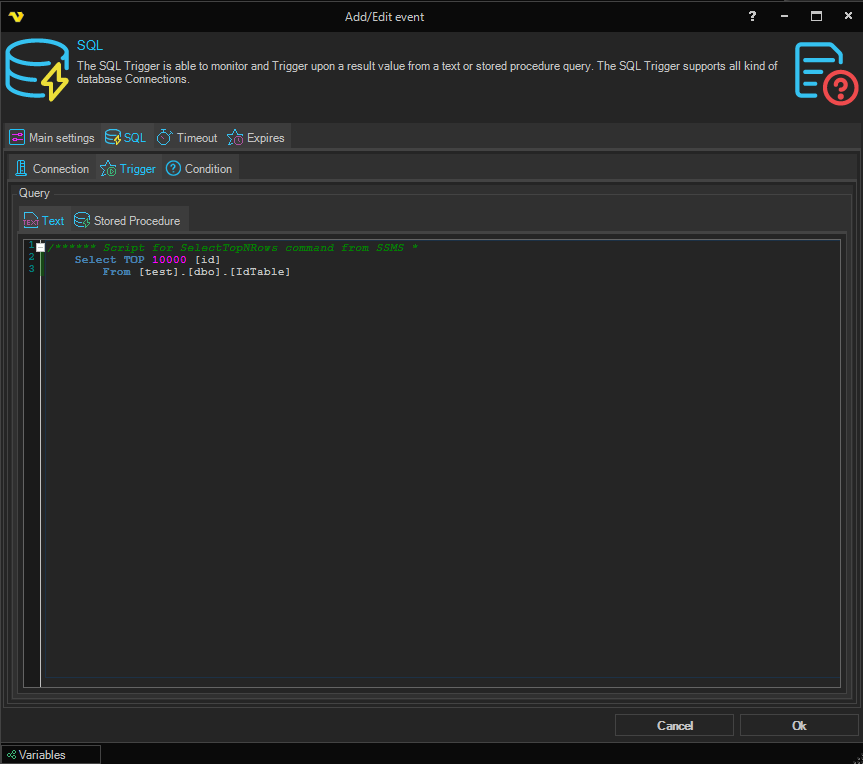Open the red question mark documentation icon
Viewport: 863px width, 764px height.
[826, 72]
